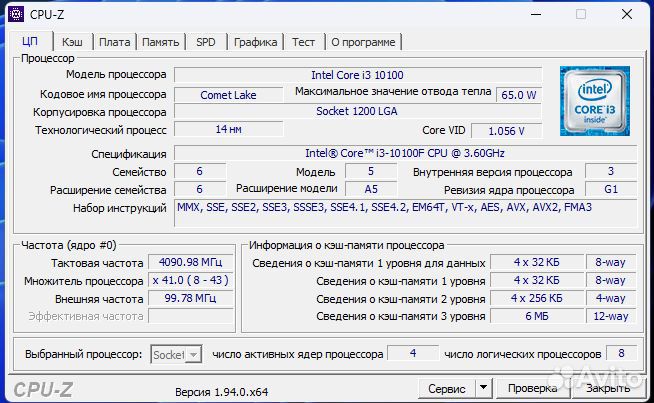654x403 pixels.
Task: Click the Проверка button
Action: tap(533, 388)
